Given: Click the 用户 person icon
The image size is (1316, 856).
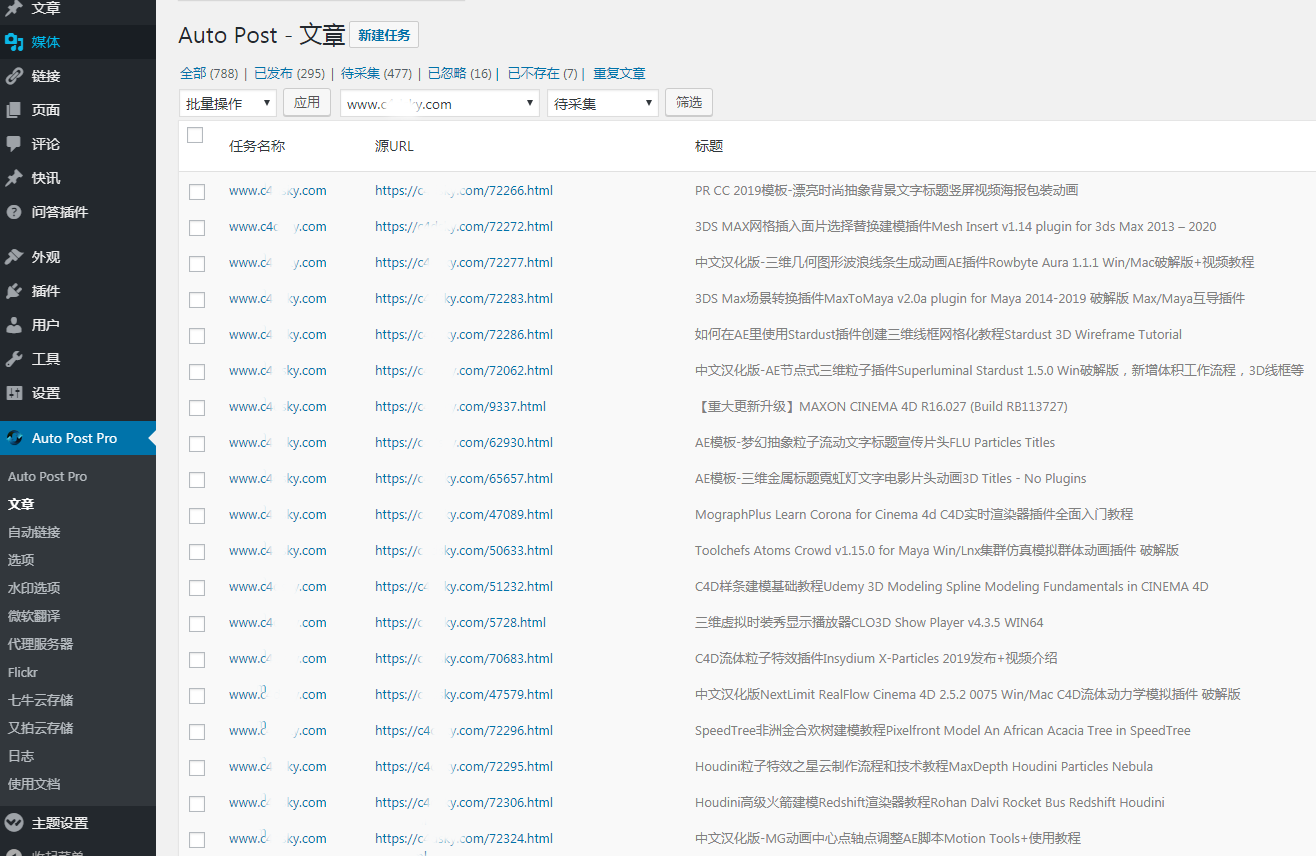Looking at the screenshot, I should pos(14,325).
